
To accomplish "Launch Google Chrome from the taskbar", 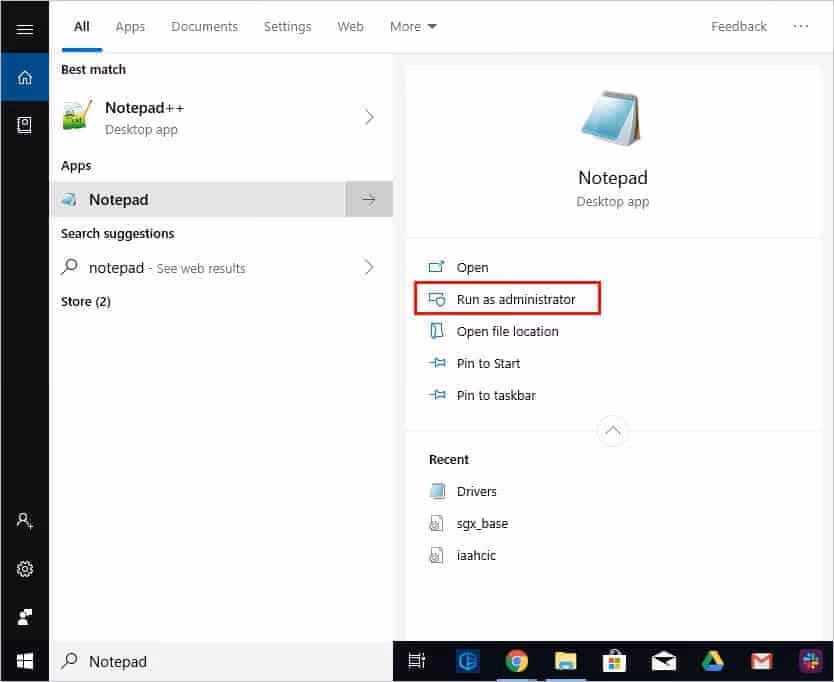I will pyautogui.click(x=516, y=661).
